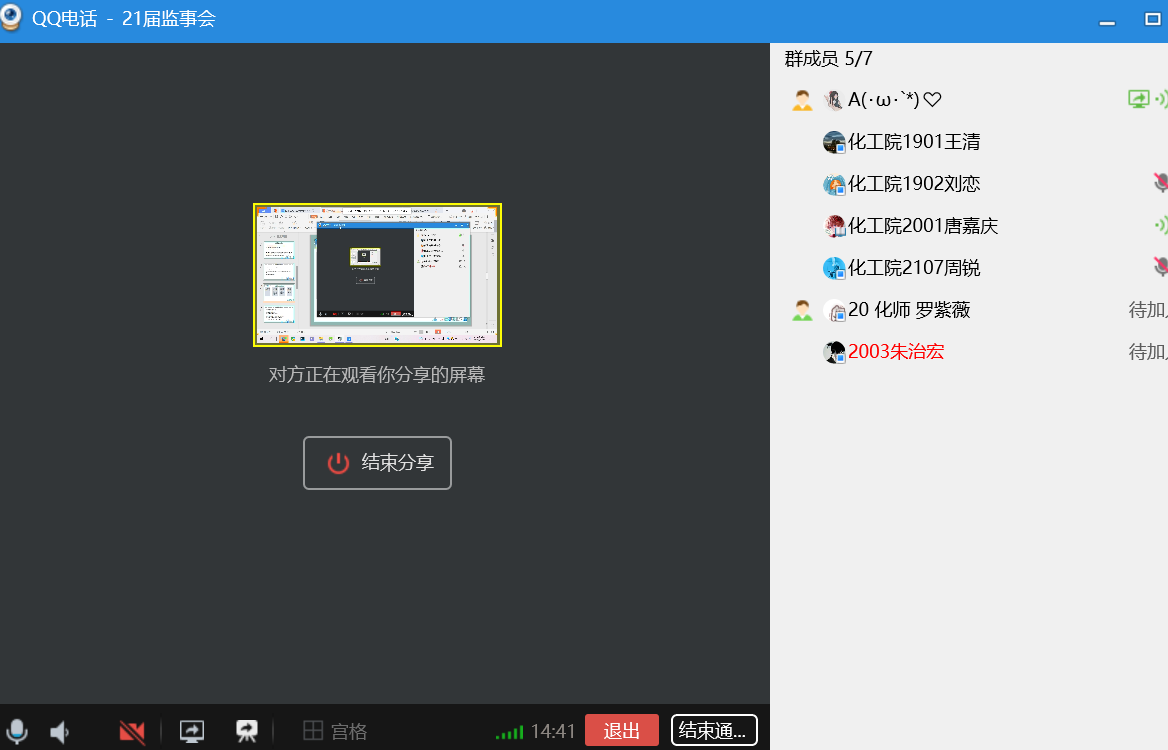Select member 化工院2001唐嘉庆
Viewport: 1168px width, 750px height.
[x=922, y=226]
